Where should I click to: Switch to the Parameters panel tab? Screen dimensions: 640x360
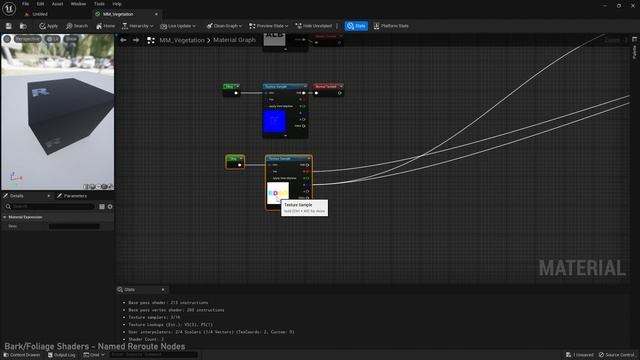click(76, 196)
